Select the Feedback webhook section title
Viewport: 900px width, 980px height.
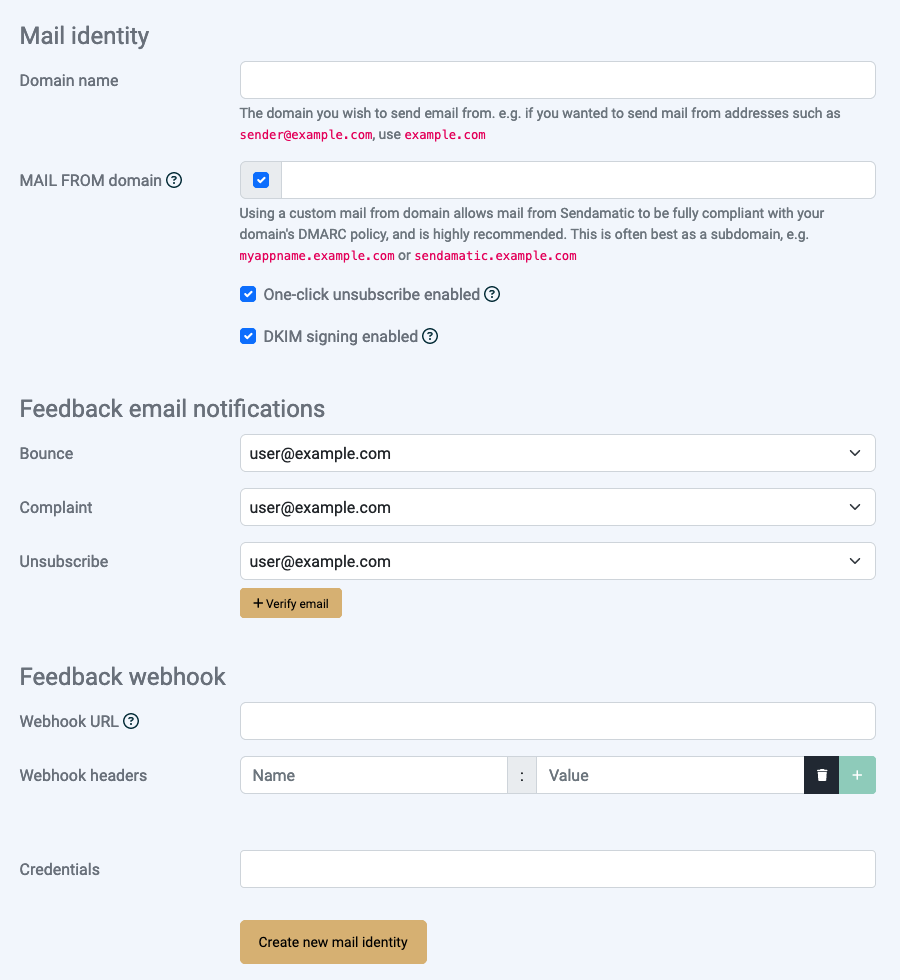pos(122,676)
